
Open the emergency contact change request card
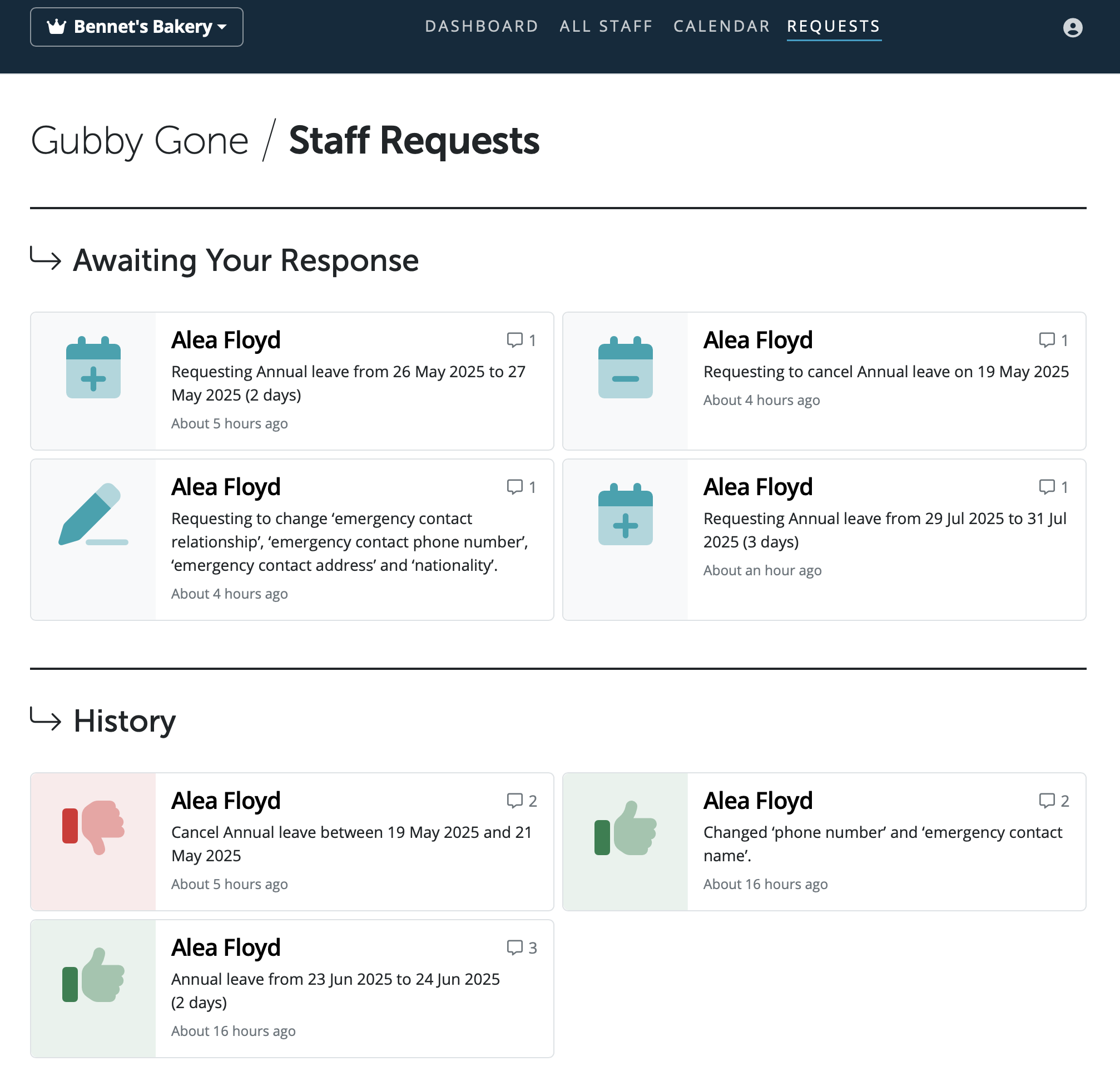292,540
